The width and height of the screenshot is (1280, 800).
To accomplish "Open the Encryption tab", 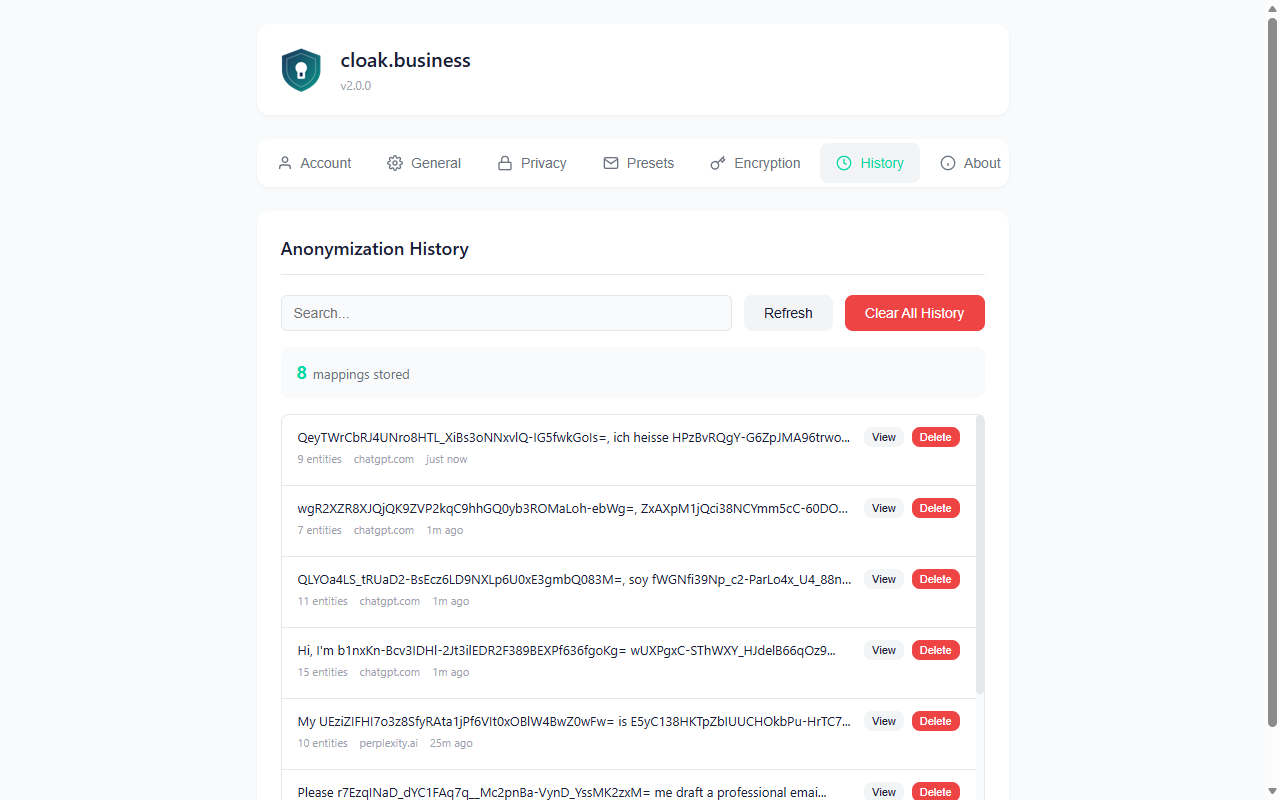I will 755,163.
